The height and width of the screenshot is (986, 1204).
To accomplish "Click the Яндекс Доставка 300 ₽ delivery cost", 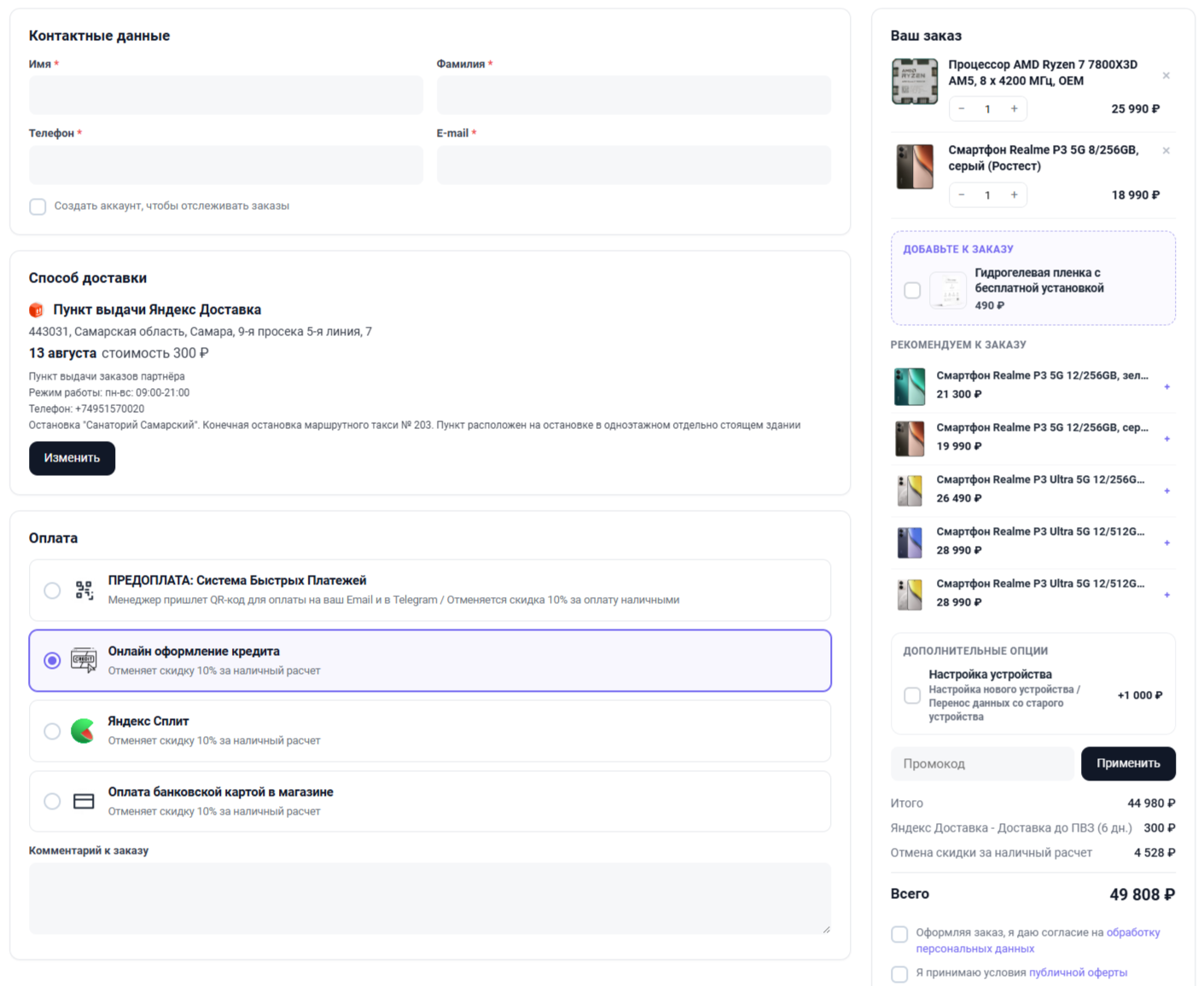I will click(x=1159, y=828).
